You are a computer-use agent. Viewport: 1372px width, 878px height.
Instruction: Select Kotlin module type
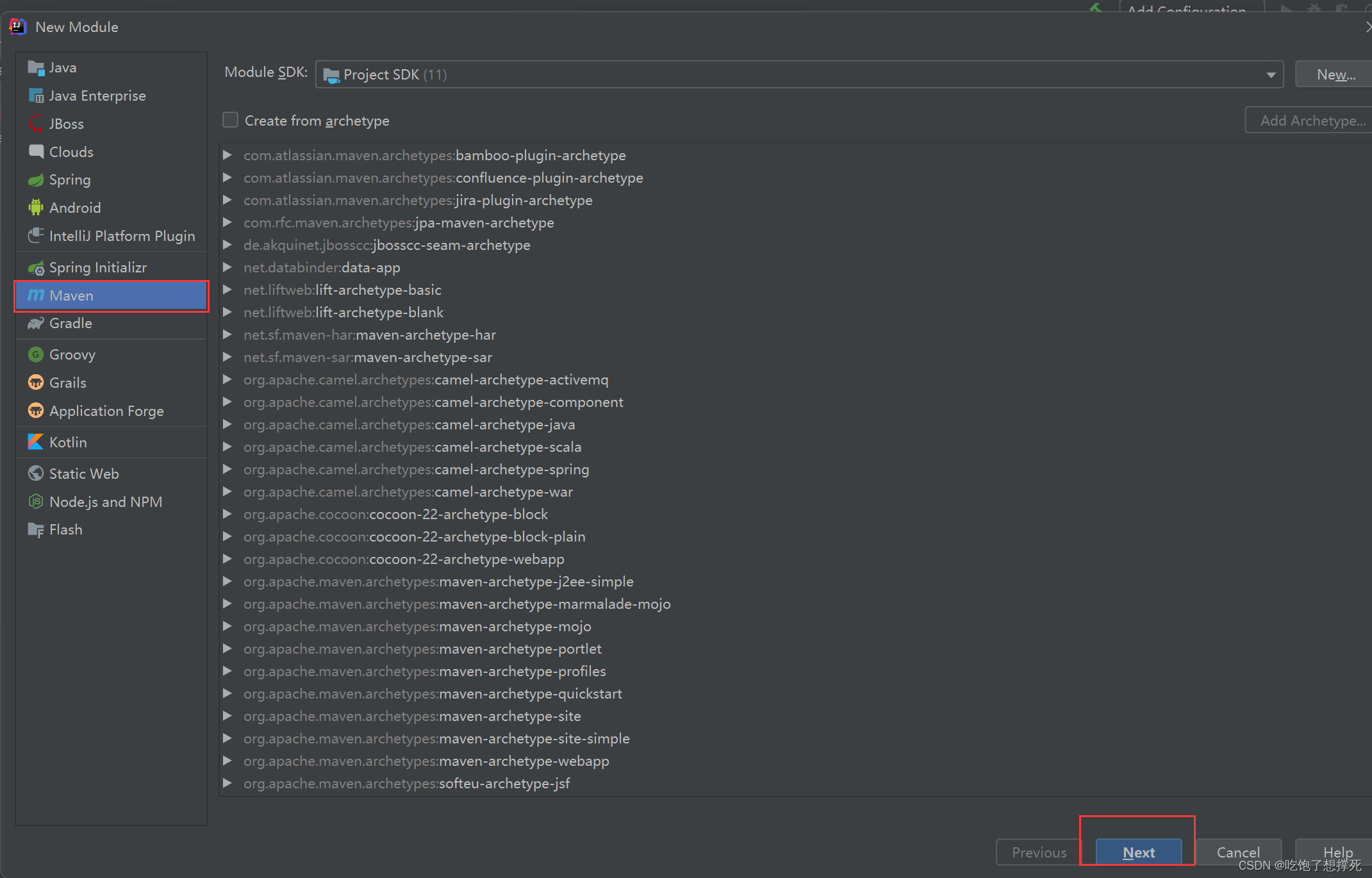112,442
